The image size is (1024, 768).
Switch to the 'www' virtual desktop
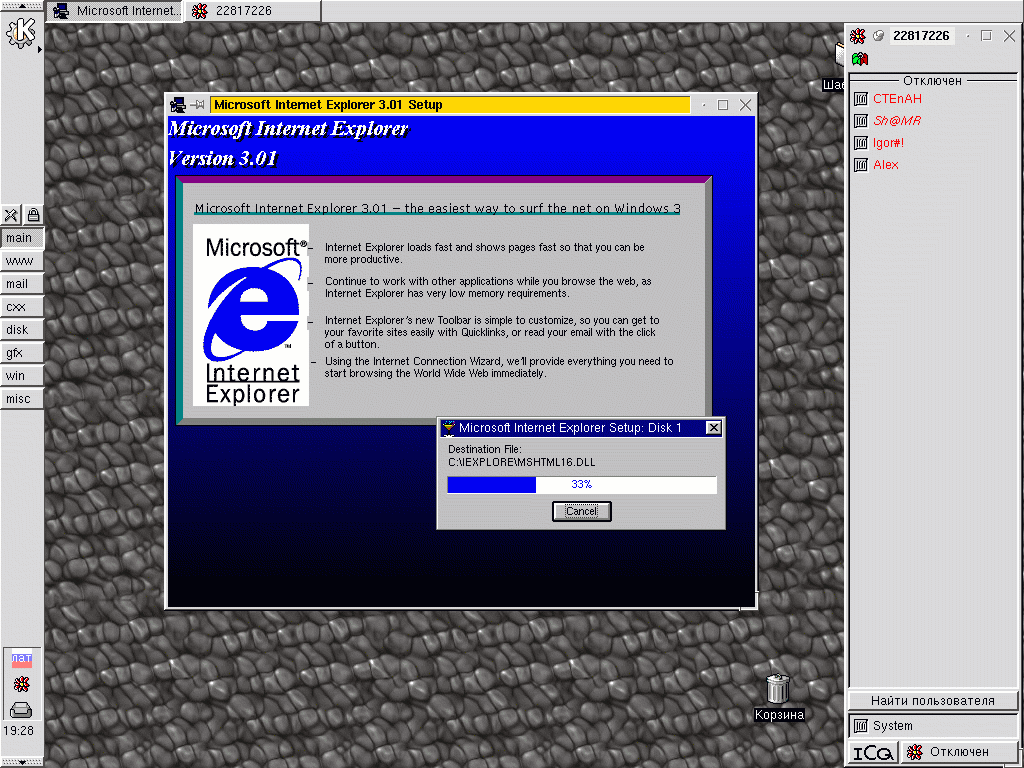22,261
